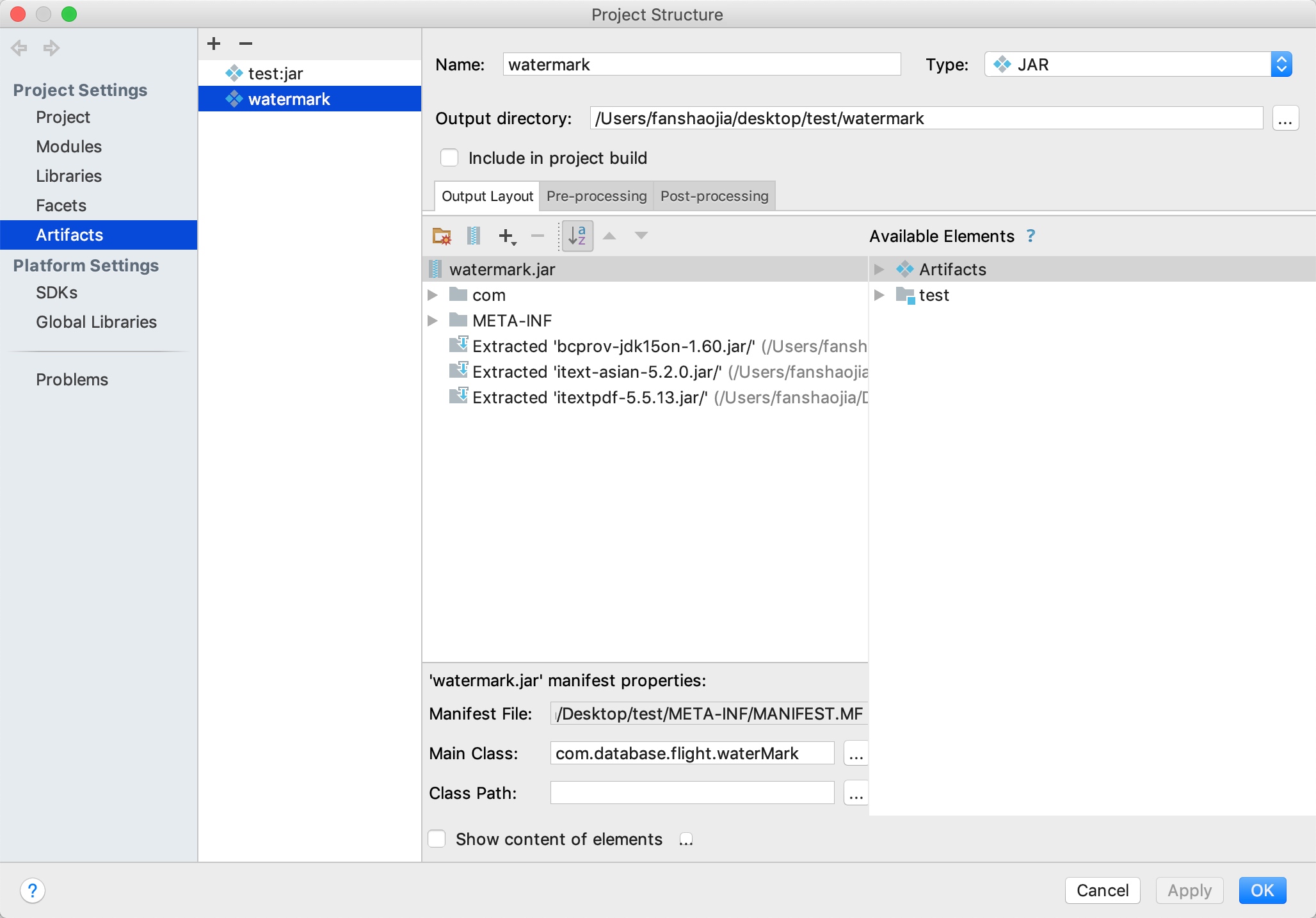Switch to the Pre-processing tab
Image resolution: width=1316 pixels, height=918 pixels.
pos(596,196)
